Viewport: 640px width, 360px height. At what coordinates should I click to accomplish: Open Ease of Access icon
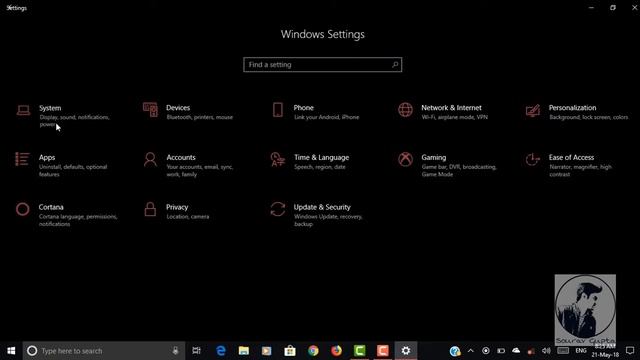click(x=533, y=160)
